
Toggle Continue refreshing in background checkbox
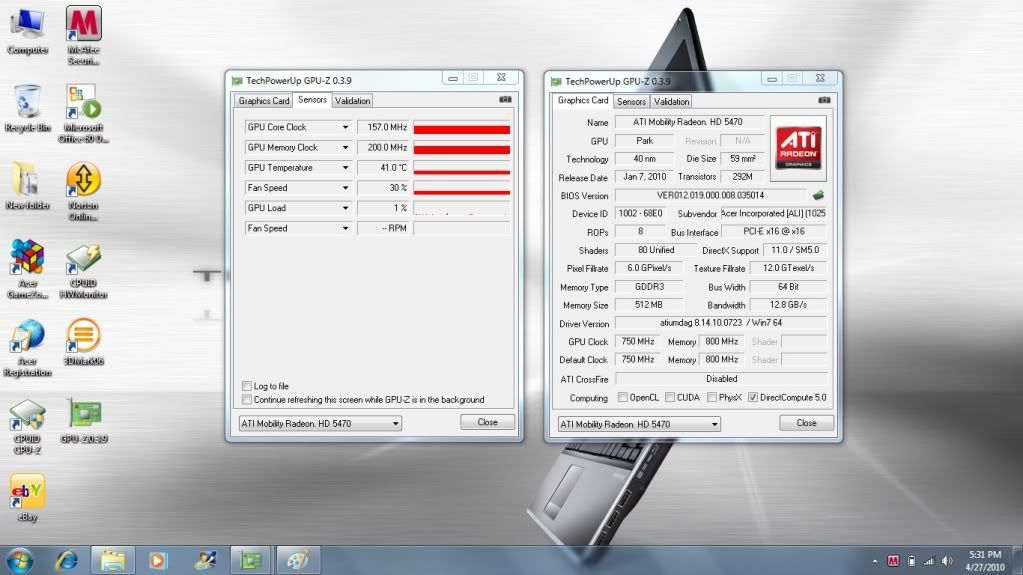(247, 399)
